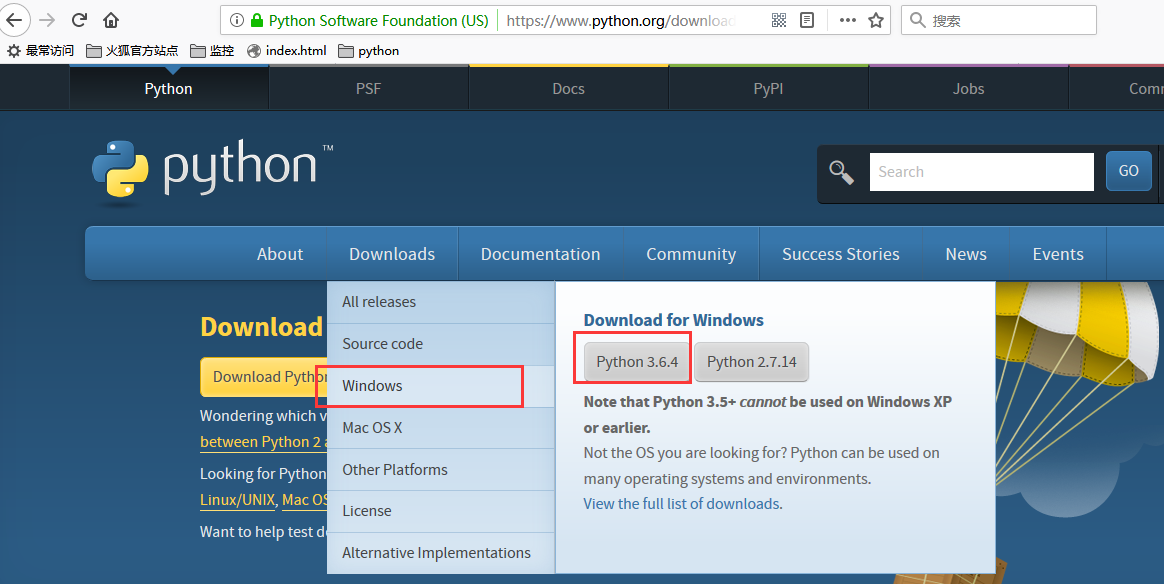Image resolution: width=1164 pixels, height=584 pixels.
Task: Show site info via green padlock icon
Action: [x=257, y=20]
